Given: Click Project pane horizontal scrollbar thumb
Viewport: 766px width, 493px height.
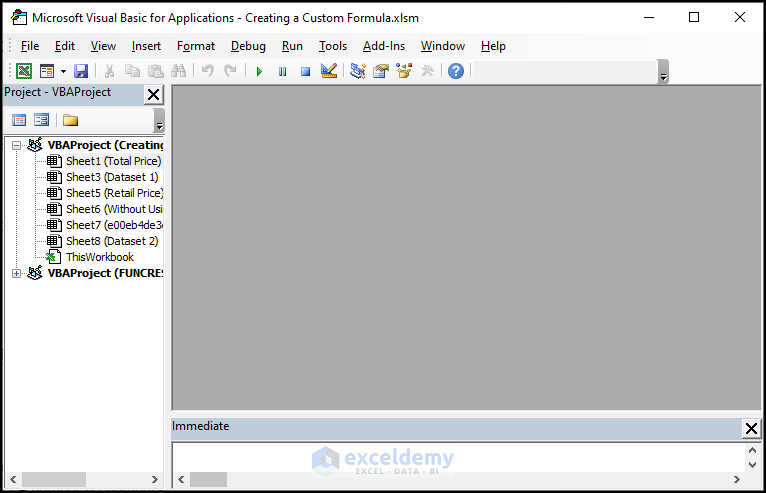Looking at the screenshot, I should pos(54,479).
